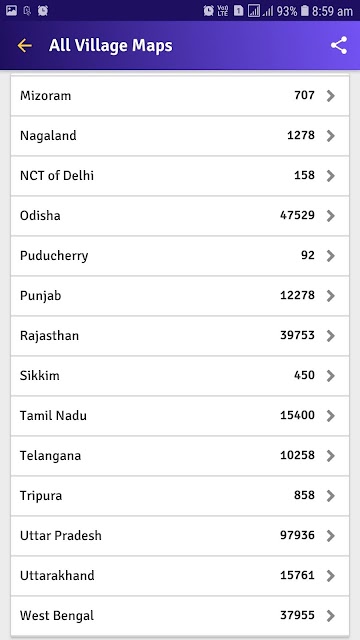Expand the Punjab row chevron
Screen dimensions: 360x640
pos(331,296)
